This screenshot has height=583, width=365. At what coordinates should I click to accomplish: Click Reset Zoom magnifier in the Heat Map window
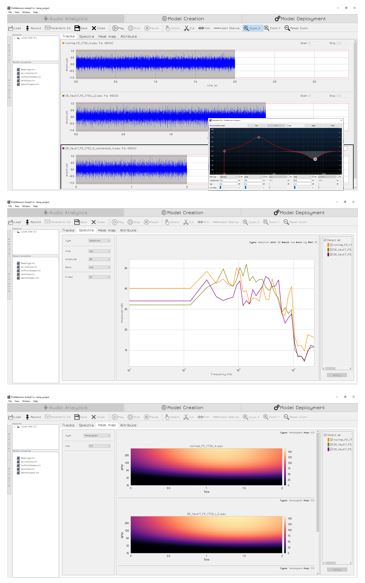286,417
